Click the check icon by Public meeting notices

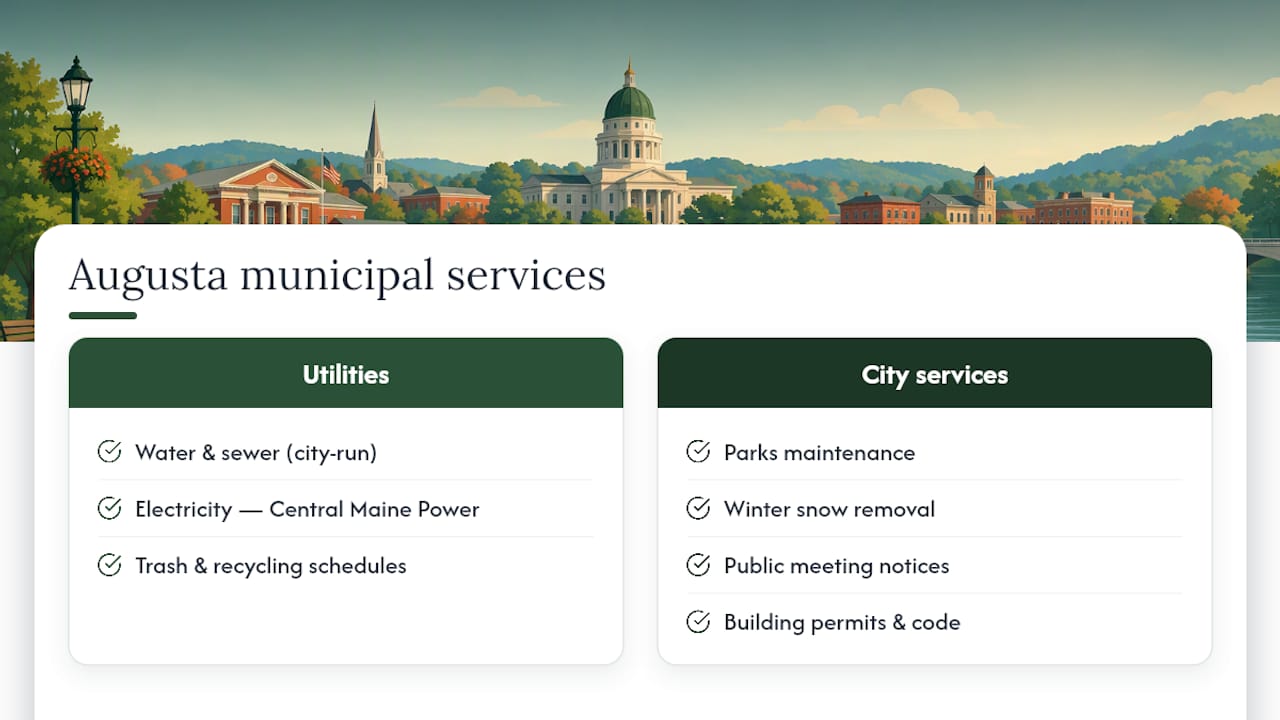pyautogui.click(x=698, y=565)
